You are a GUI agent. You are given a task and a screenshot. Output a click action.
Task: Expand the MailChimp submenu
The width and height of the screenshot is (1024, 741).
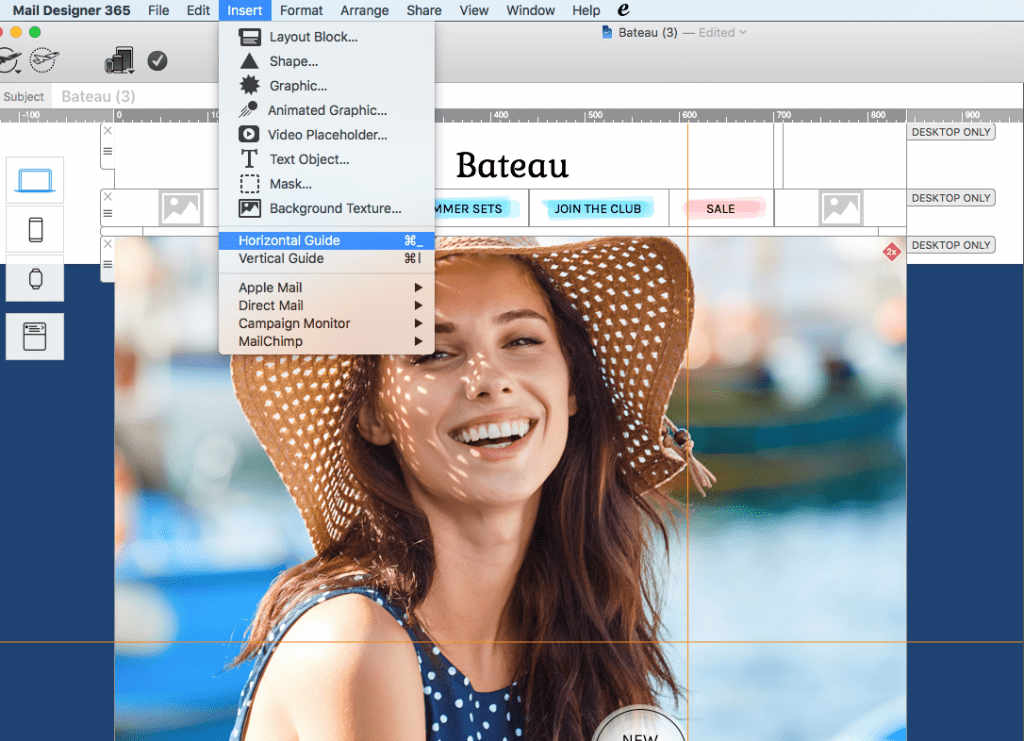tap(327, 341)
